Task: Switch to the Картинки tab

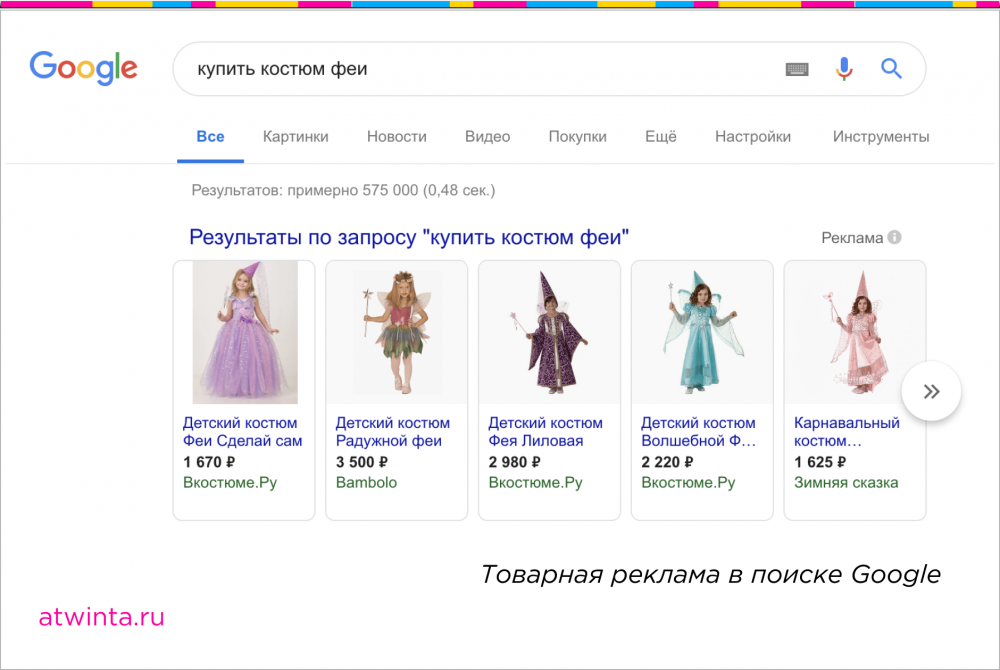Action: [x=296, y=136]
